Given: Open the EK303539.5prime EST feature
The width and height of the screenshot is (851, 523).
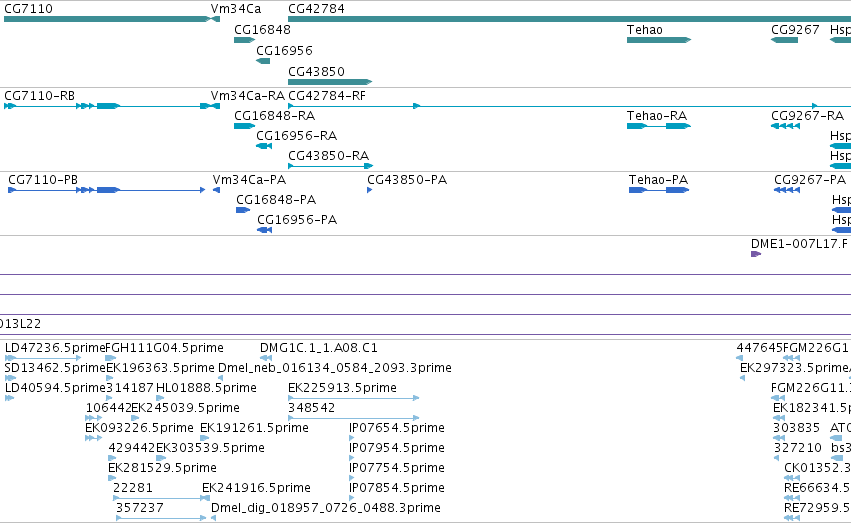Looking at the screenshot, I should 211,448.
